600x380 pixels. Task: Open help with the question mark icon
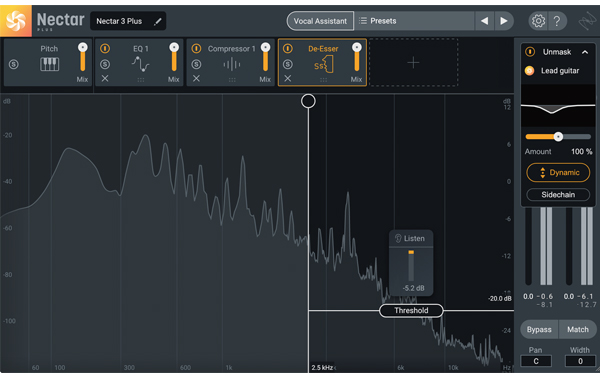tap(556, 21)
